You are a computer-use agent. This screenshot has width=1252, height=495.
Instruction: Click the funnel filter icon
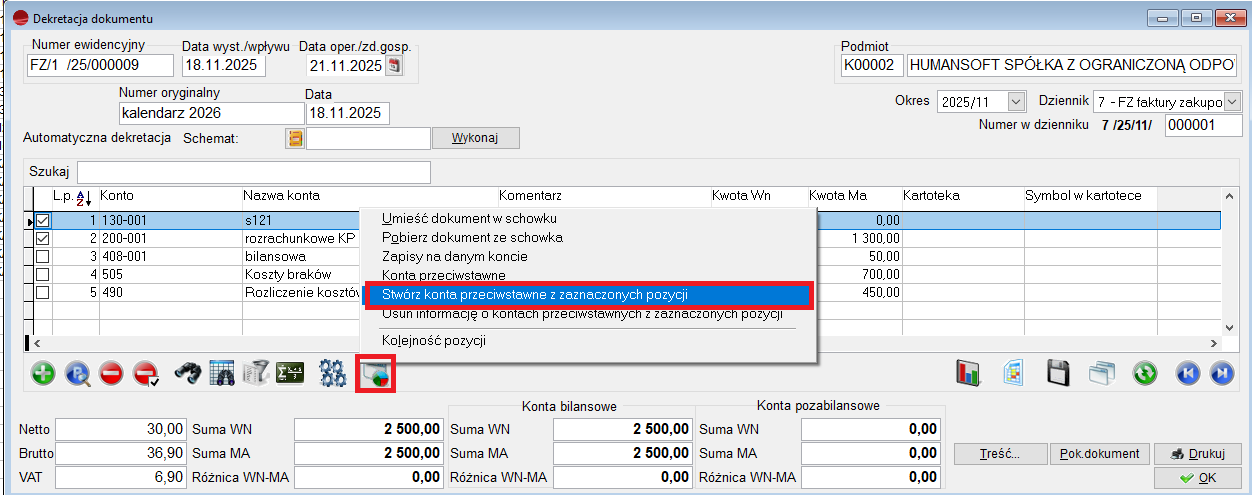(x=256, y=374)
